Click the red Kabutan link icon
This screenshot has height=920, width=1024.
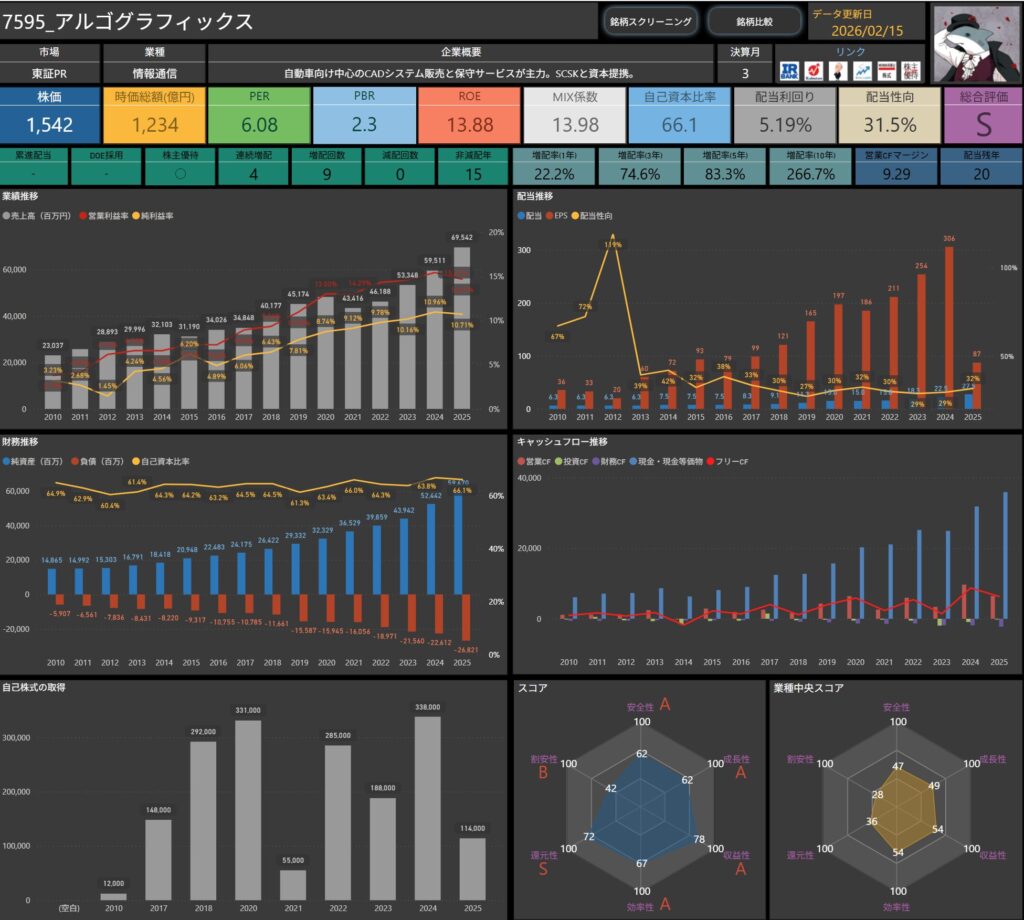[813, 70]
